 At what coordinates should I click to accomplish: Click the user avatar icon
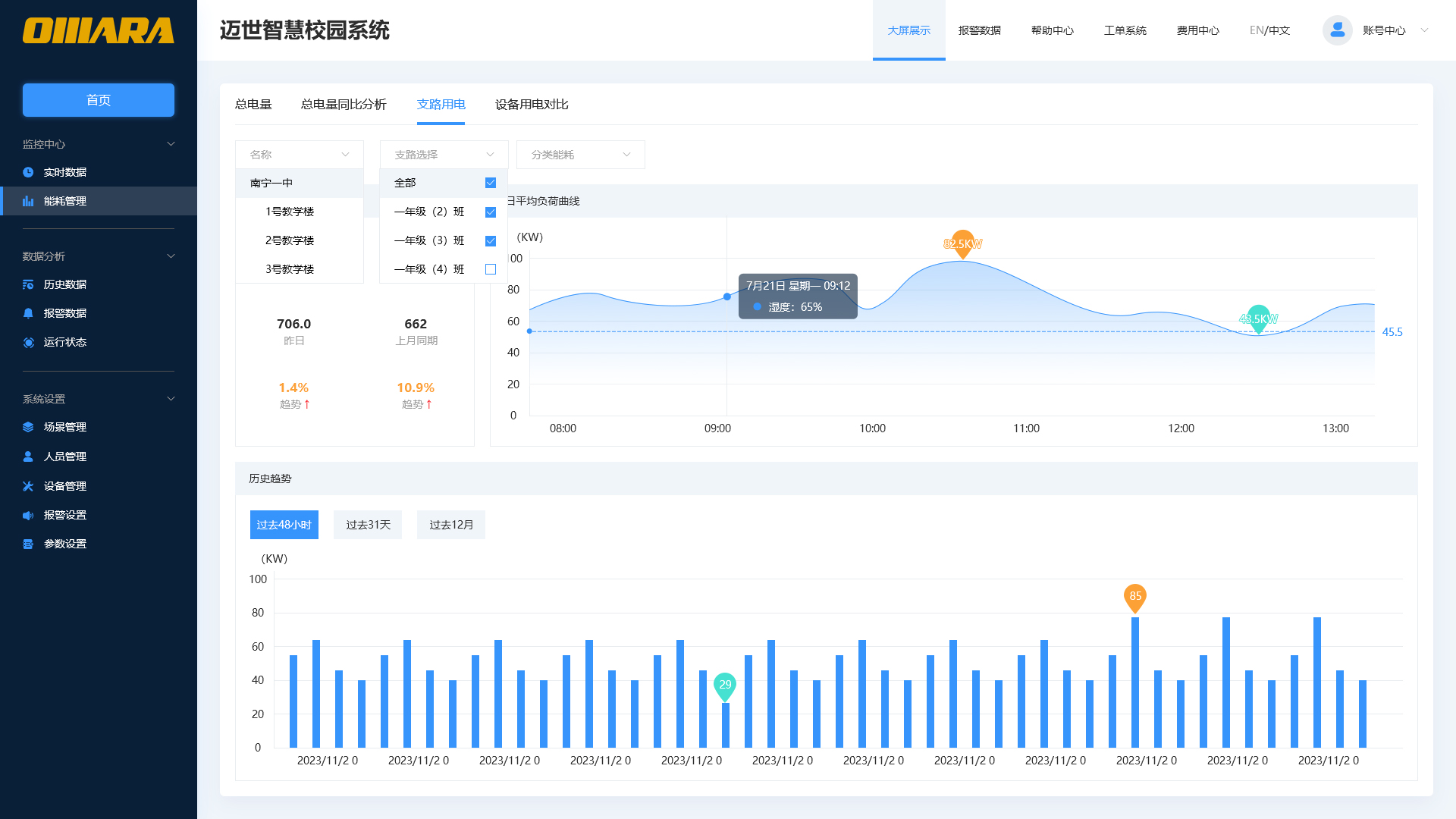(1338, 30)
